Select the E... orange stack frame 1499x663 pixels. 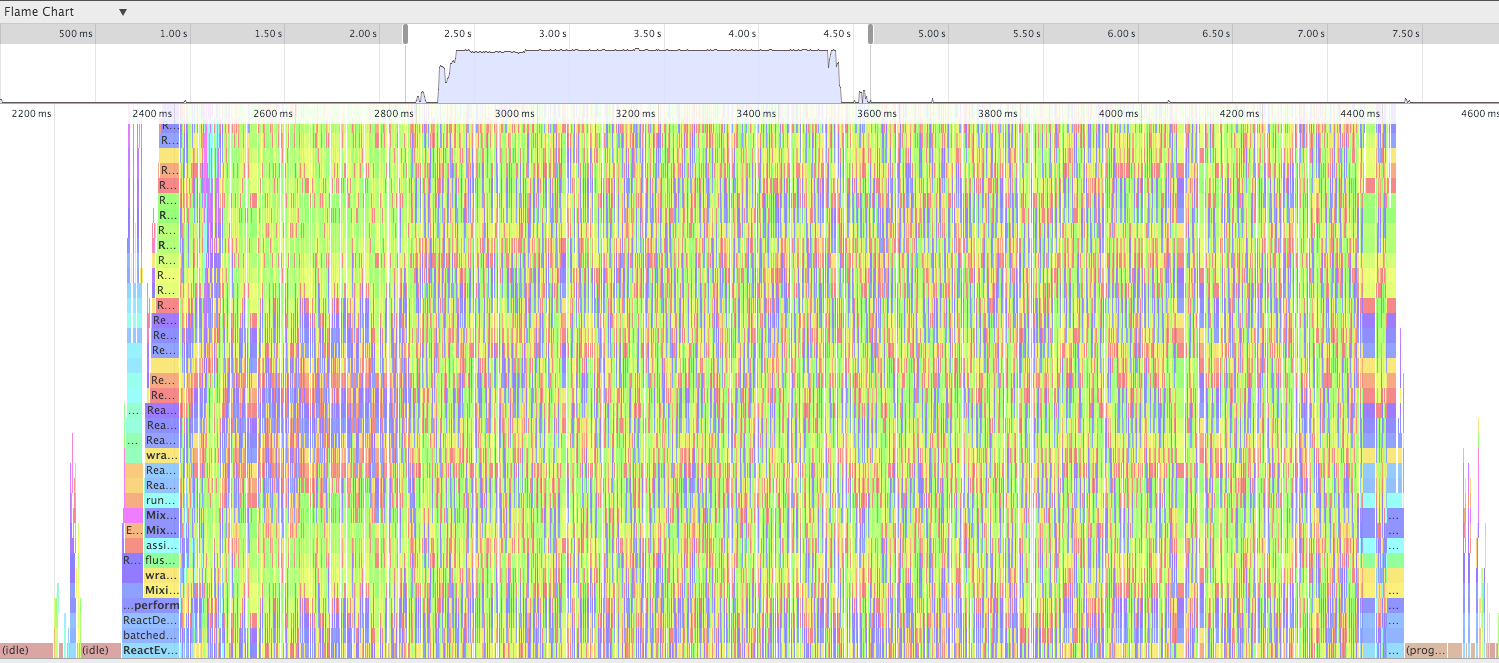coord(134,530)
